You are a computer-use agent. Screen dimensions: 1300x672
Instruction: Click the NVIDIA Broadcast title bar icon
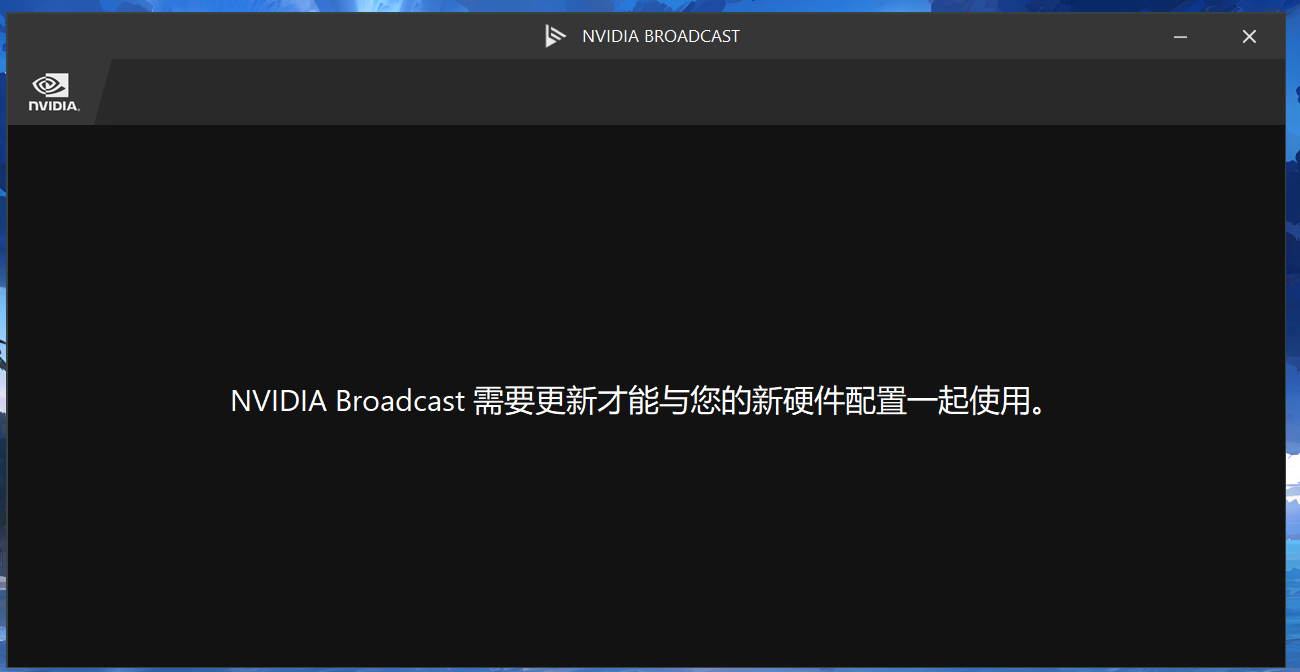[555, 37]
